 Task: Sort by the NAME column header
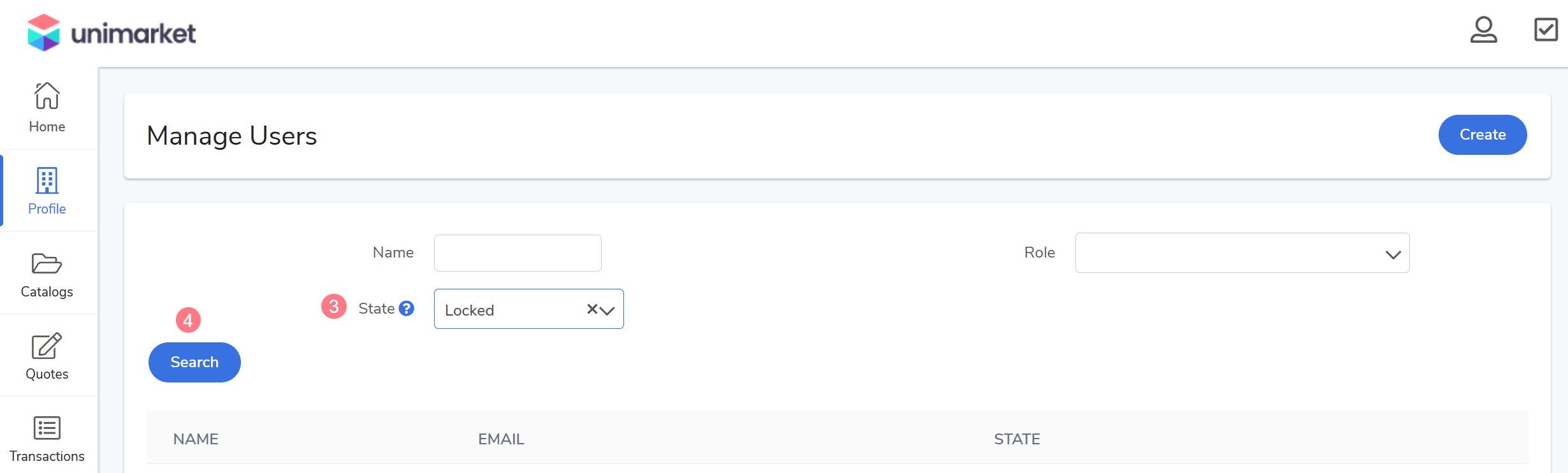click(196, 439)
